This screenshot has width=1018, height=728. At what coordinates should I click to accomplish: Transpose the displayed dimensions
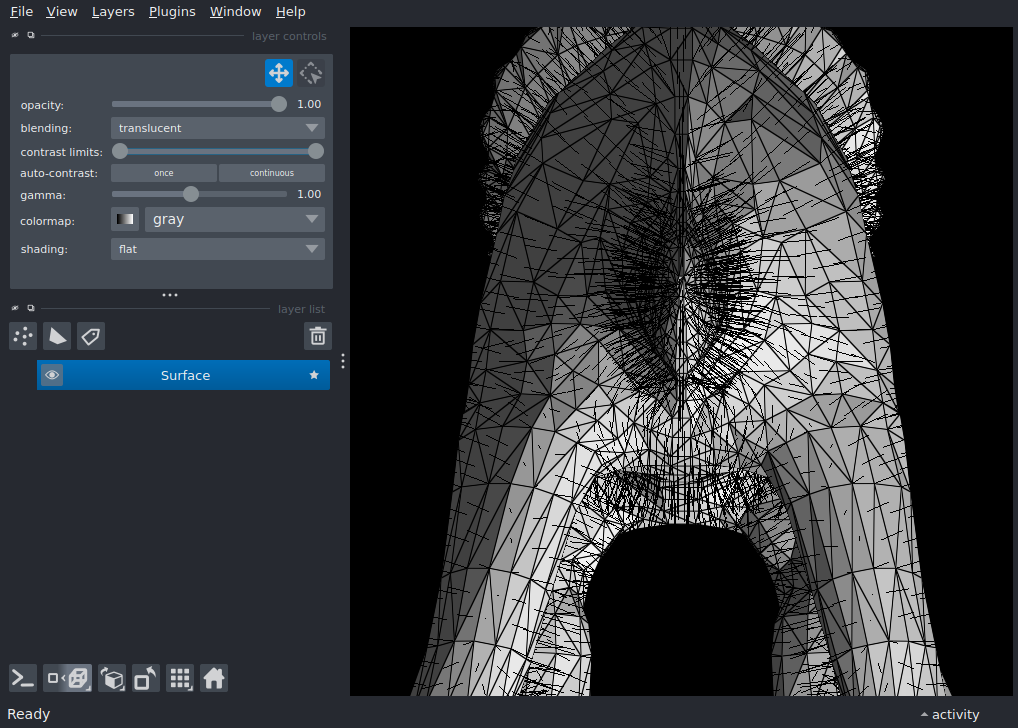145,678
